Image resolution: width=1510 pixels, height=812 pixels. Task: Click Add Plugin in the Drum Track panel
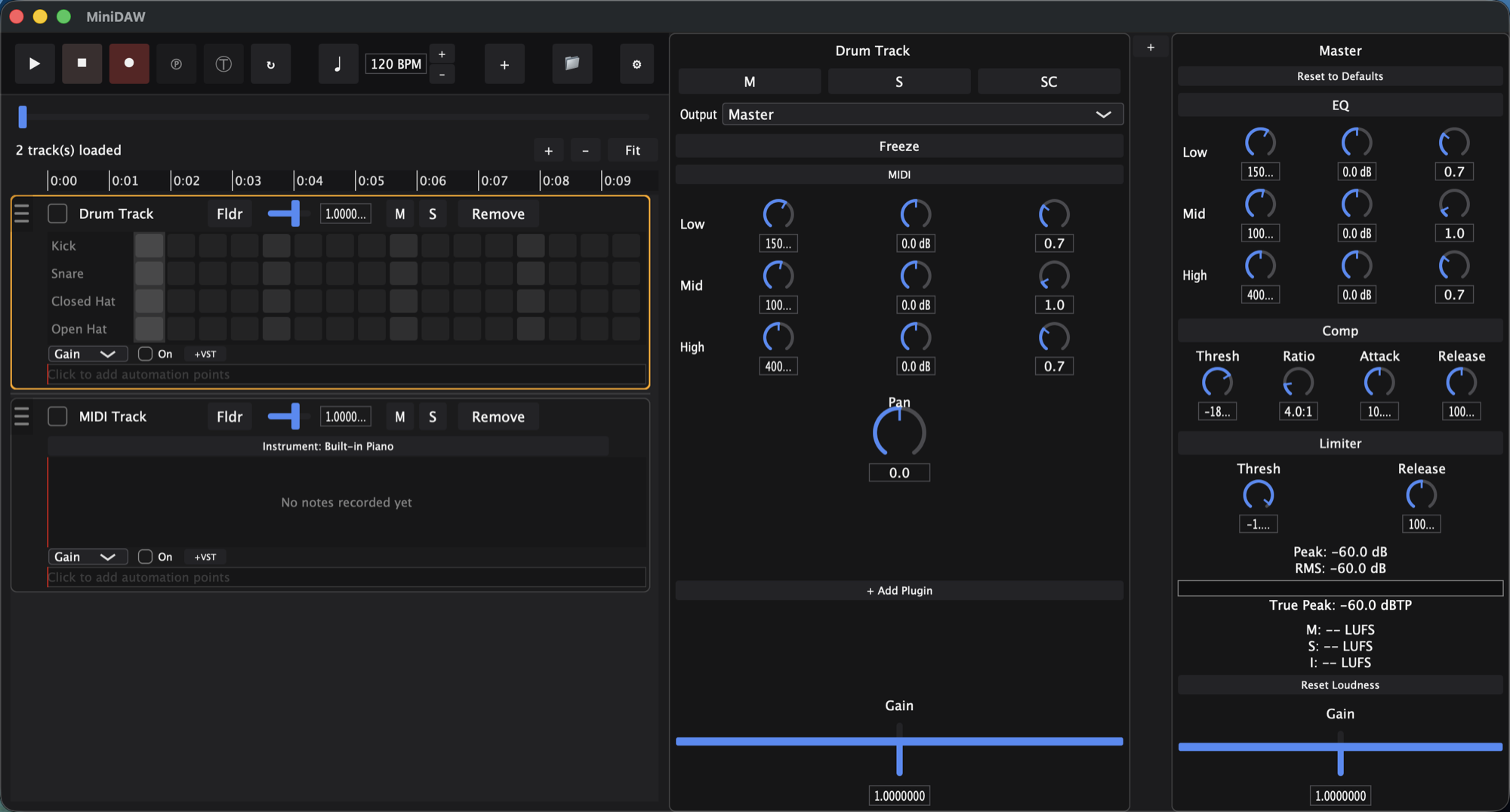tap(899, 591)
